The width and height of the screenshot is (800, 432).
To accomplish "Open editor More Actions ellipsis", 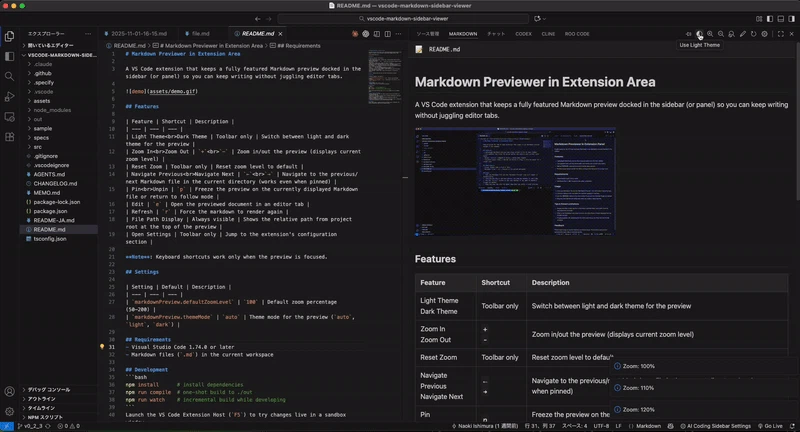I will pos(398,34).
